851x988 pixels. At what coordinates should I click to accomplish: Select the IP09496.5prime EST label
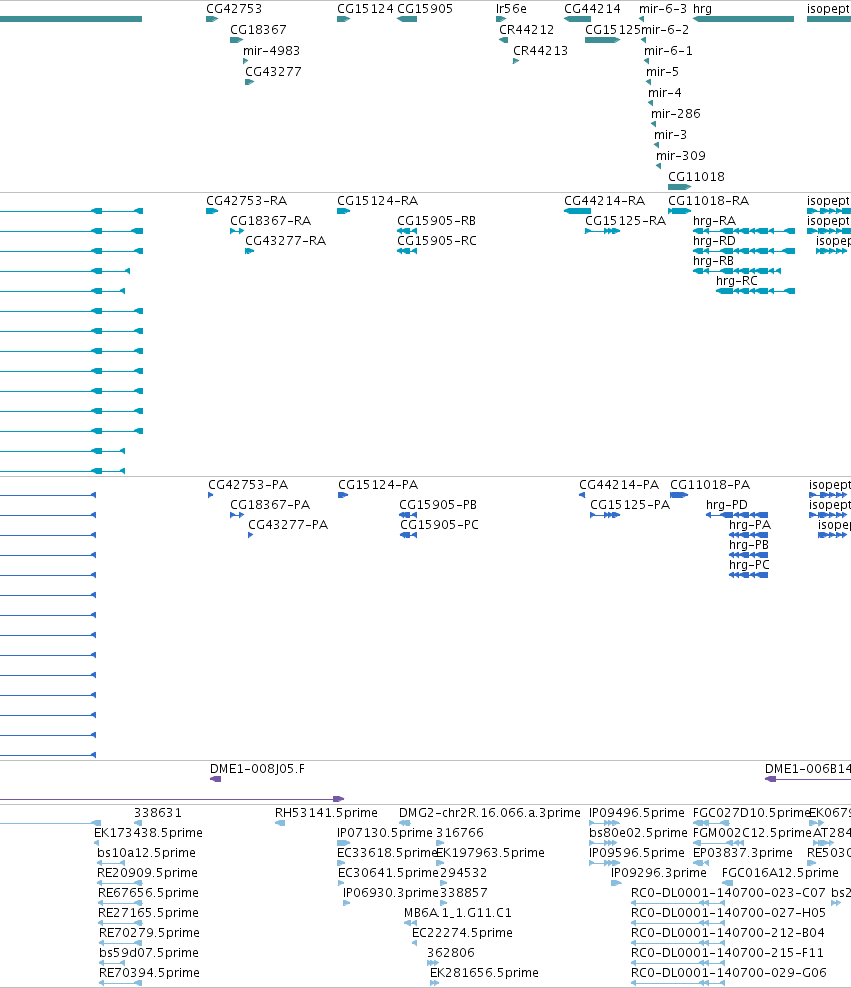[x=636, y=813]
